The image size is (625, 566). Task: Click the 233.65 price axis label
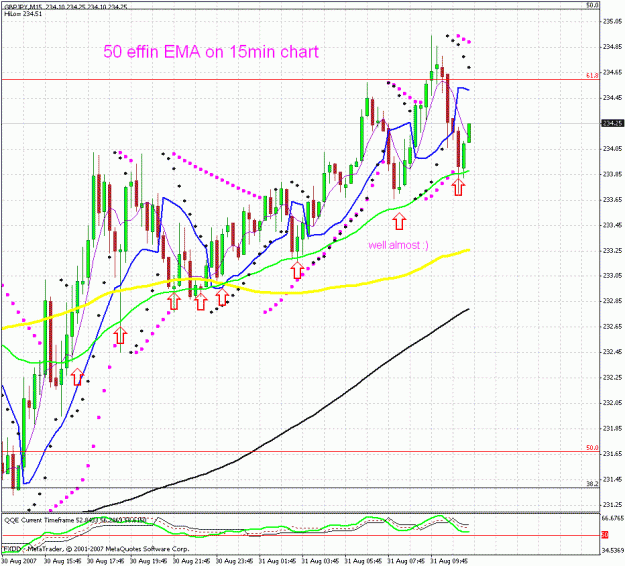pyautogui.click(x=613, y=200)
